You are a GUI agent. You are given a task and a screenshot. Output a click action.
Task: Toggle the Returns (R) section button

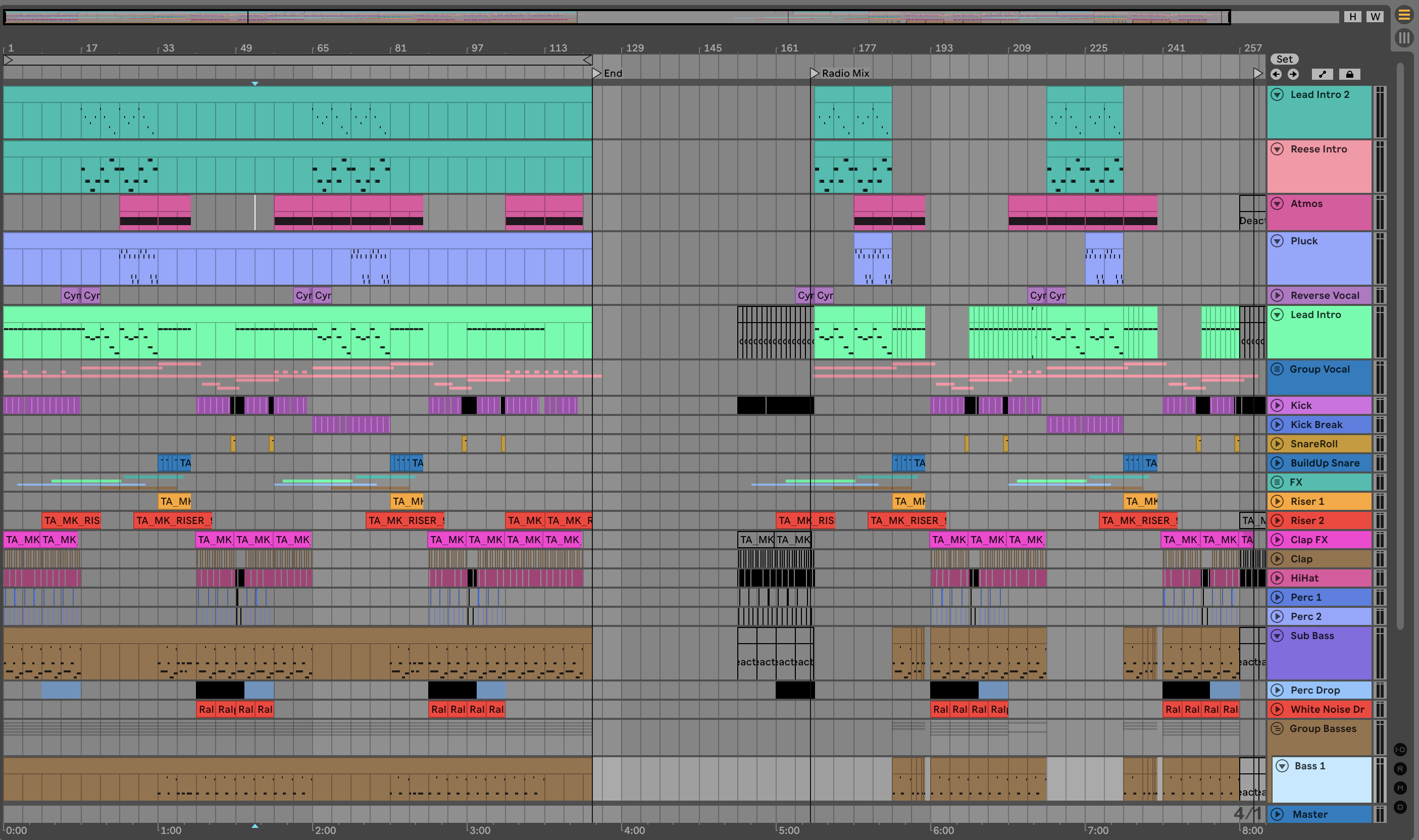[x=1400, y=769]
